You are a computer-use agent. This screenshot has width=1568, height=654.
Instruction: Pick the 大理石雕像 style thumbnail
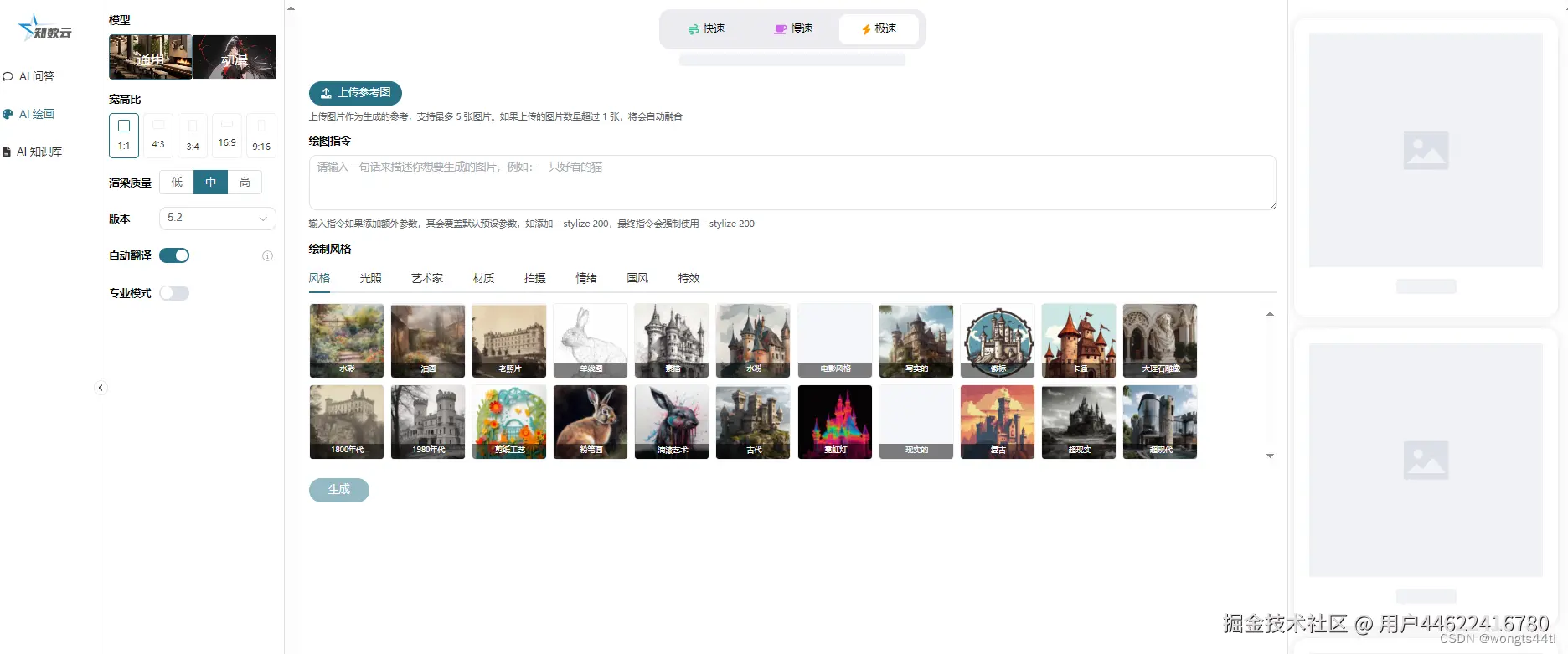(1160, 341)
